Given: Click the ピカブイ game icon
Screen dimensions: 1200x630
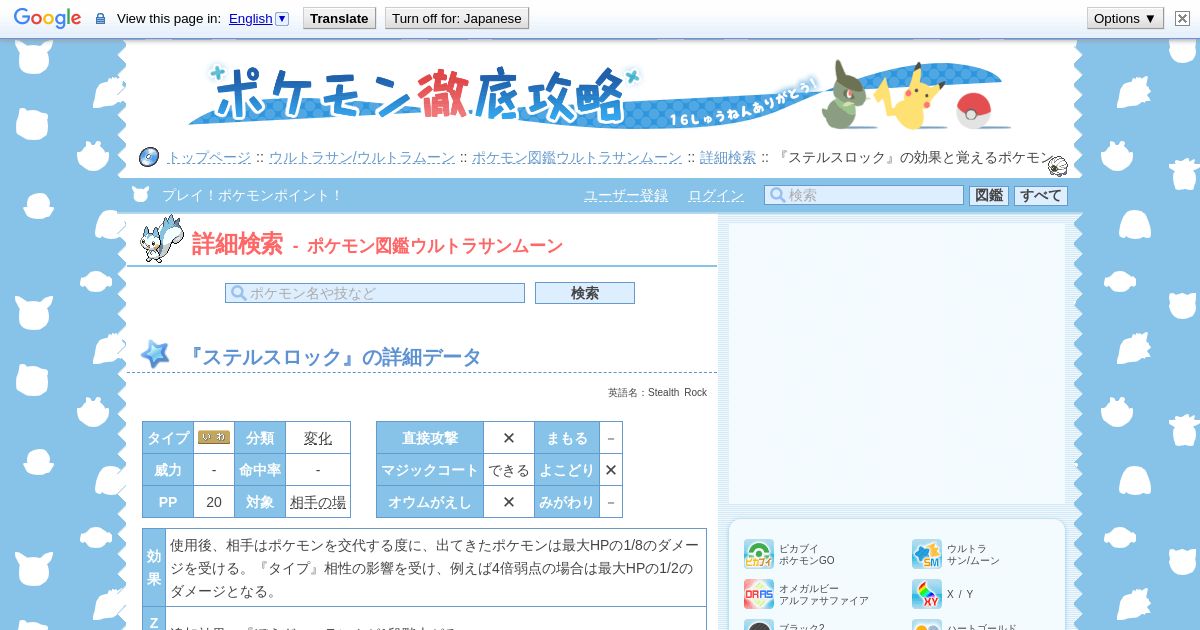Looking at the screenshot, I should pos(759,554).
